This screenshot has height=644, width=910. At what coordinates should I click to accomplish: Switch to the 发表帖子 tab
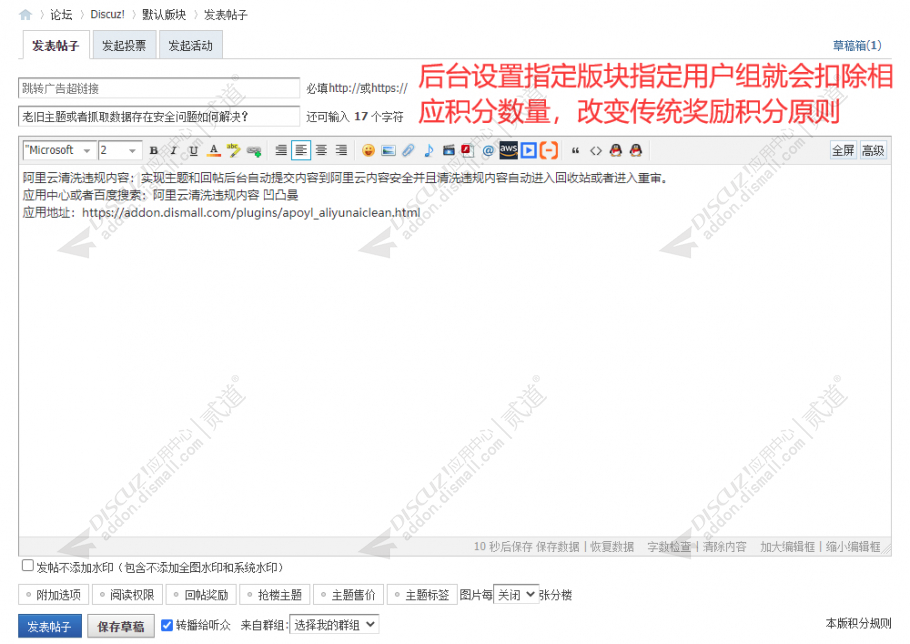56,45
